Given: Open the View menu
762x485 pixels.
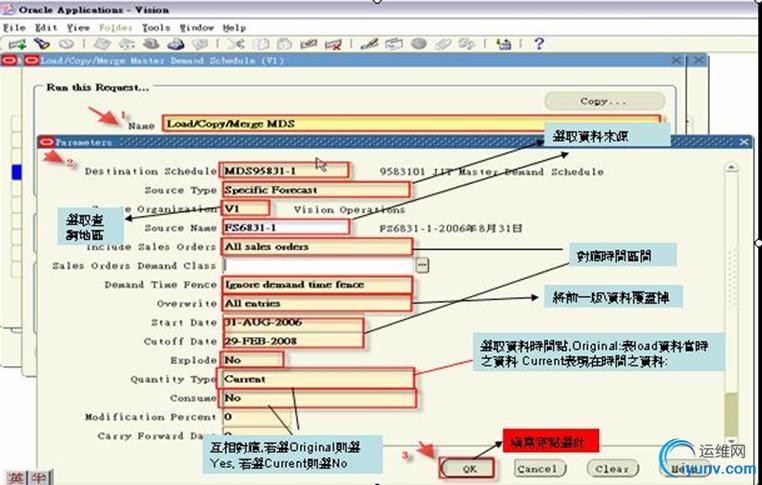Looking at the screenshot, I should (x=78, y=28).
